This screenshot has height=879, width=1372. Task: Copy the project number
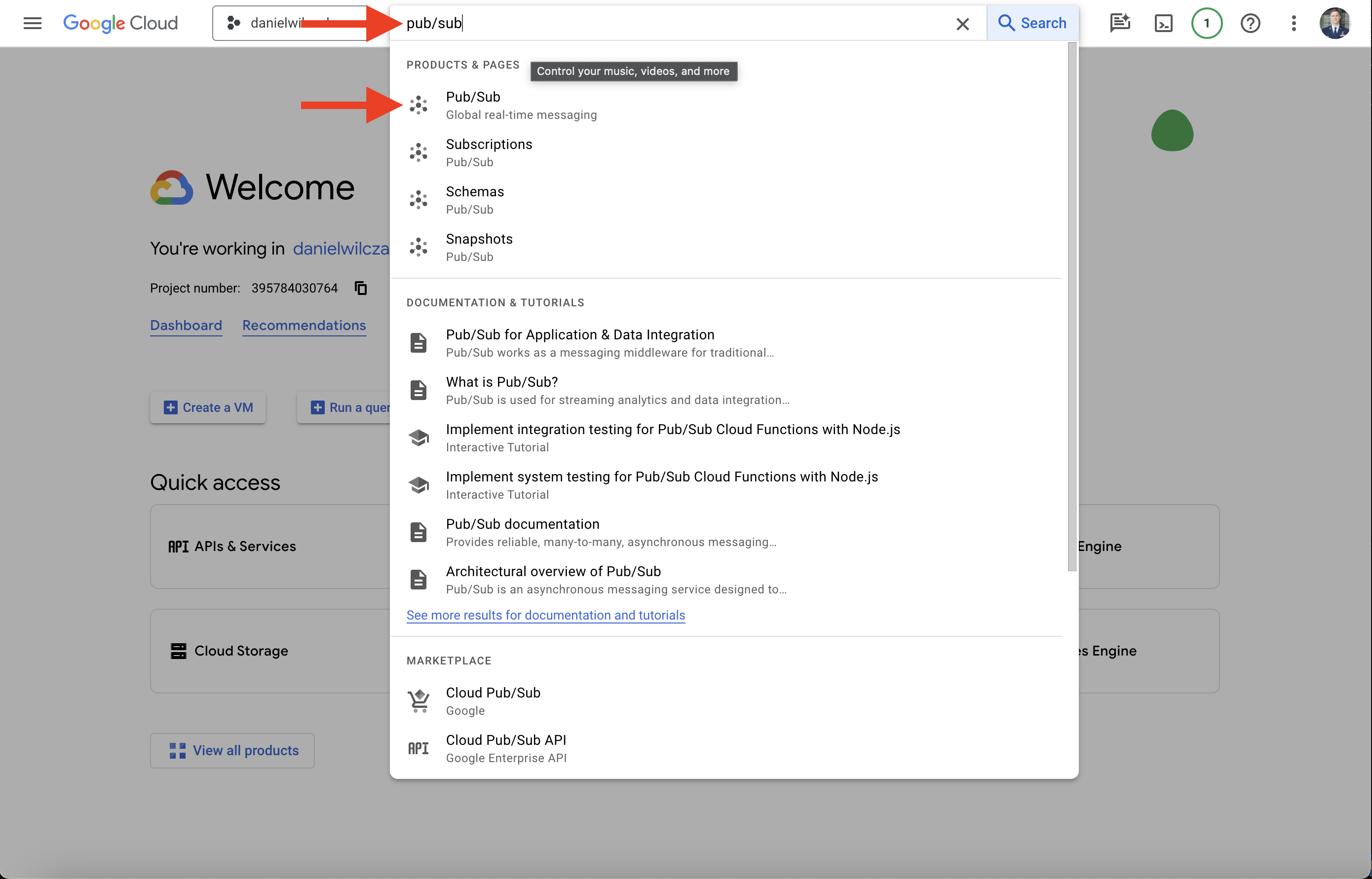click(361, 288)
